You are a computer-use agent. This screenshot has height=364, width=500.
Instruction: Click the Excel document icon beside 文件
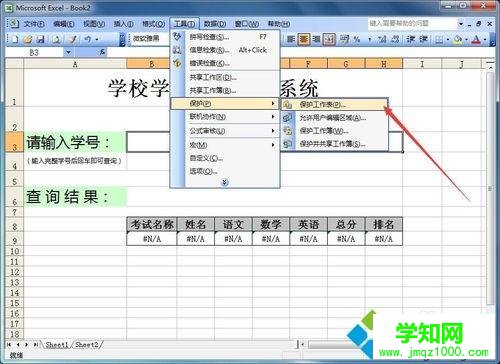[13, 23]
